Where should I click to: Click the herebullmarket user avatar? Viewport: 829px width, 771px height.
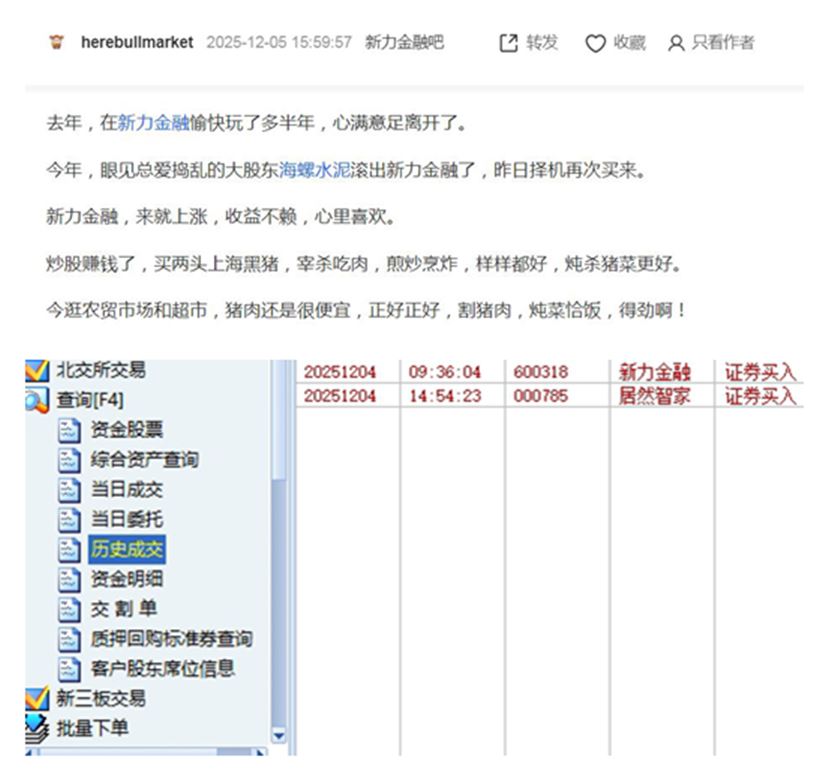(x=57, y=42)
